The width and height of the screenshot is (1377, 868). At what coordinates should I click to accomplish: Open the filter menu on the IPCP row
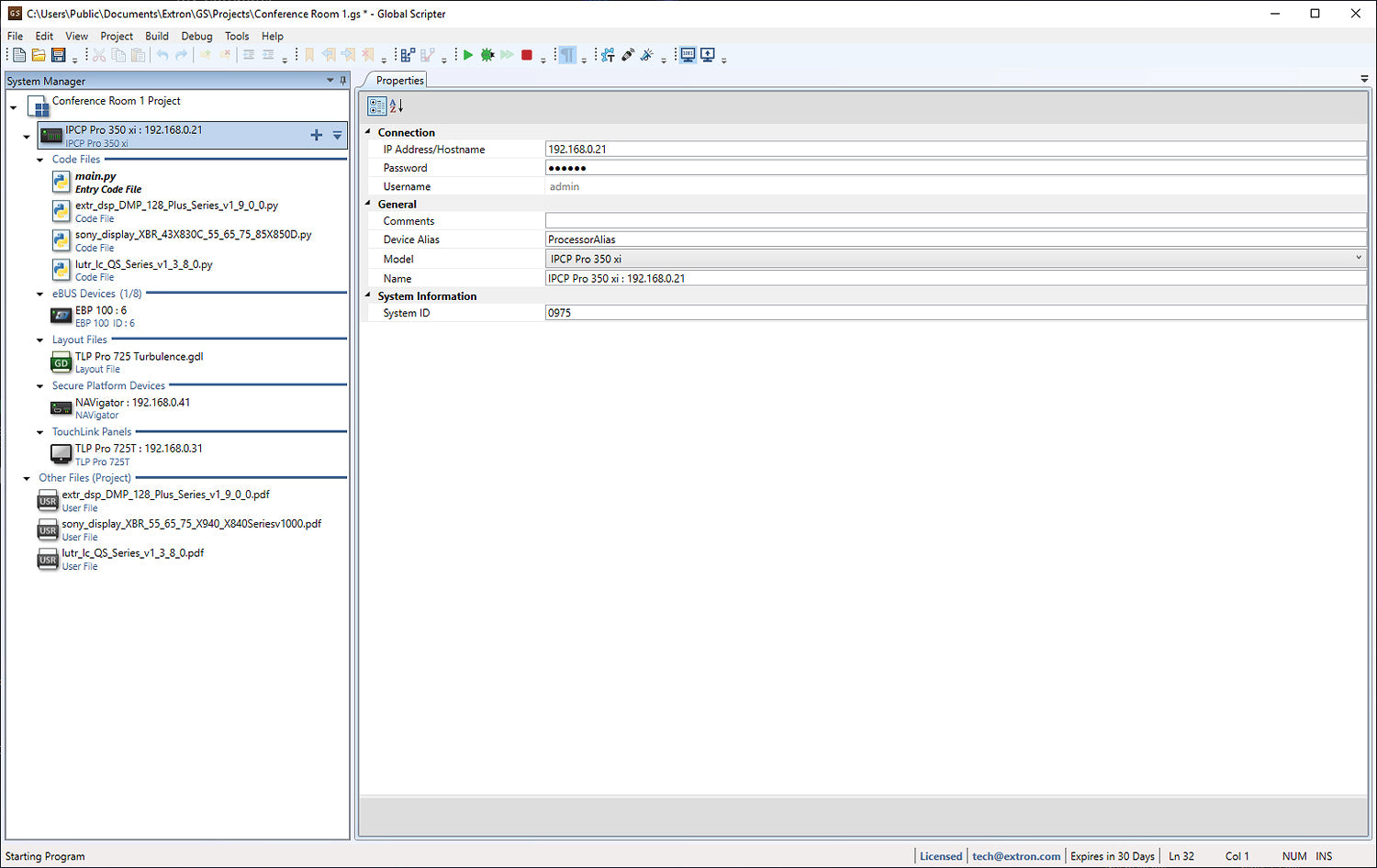pos(338,135)
